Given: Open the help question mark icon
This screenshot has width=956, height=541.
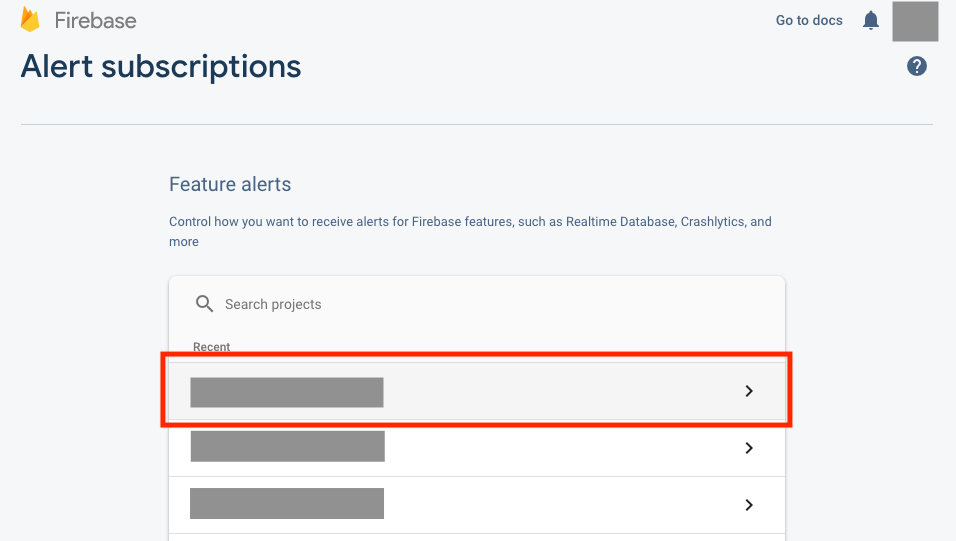Looking at the screenshot, I should (916, 66).
